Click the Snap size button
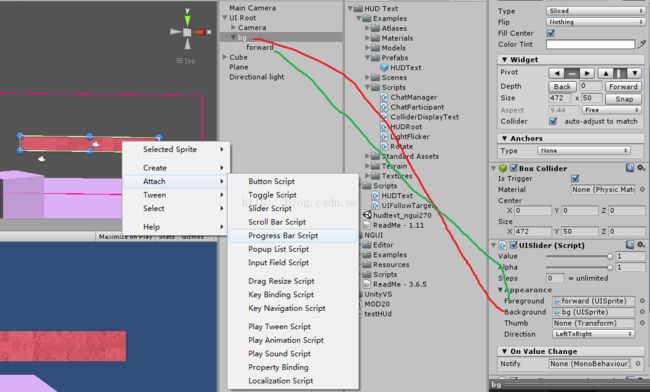Image resolution: width=650 pixels, height=392 pixels. click(623, 99)
